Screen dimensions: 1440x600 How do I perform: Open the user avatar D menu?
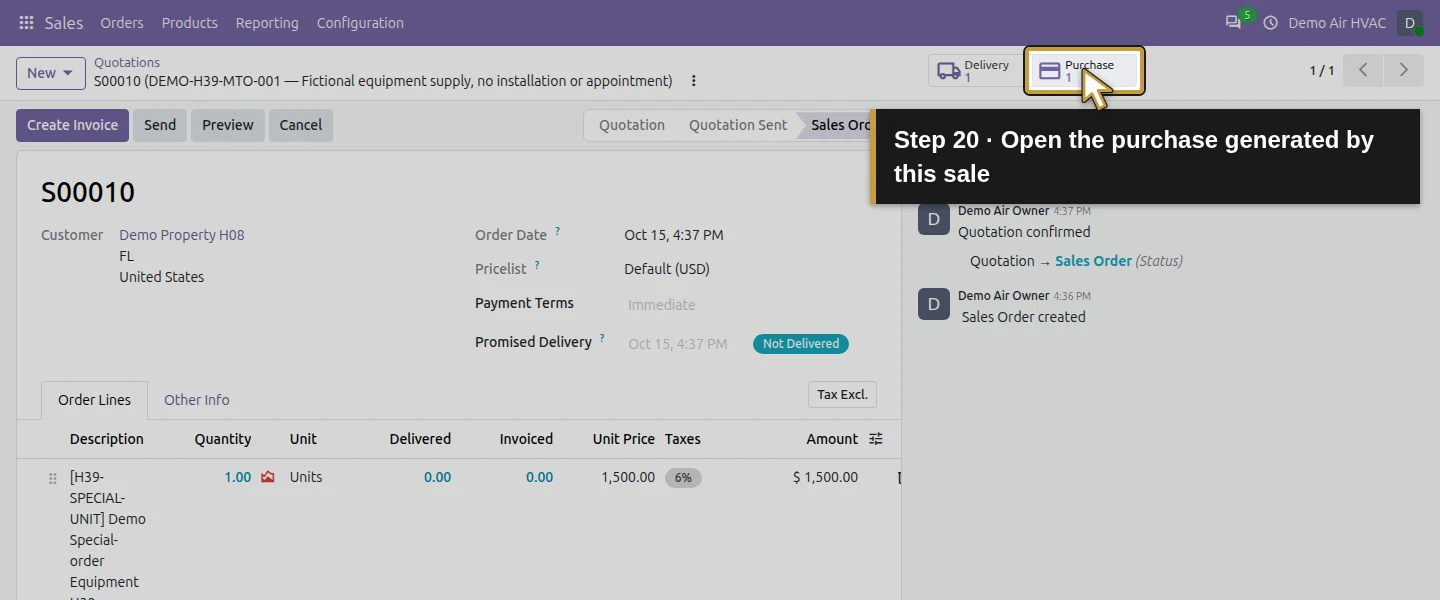(x=1410, y=22)
